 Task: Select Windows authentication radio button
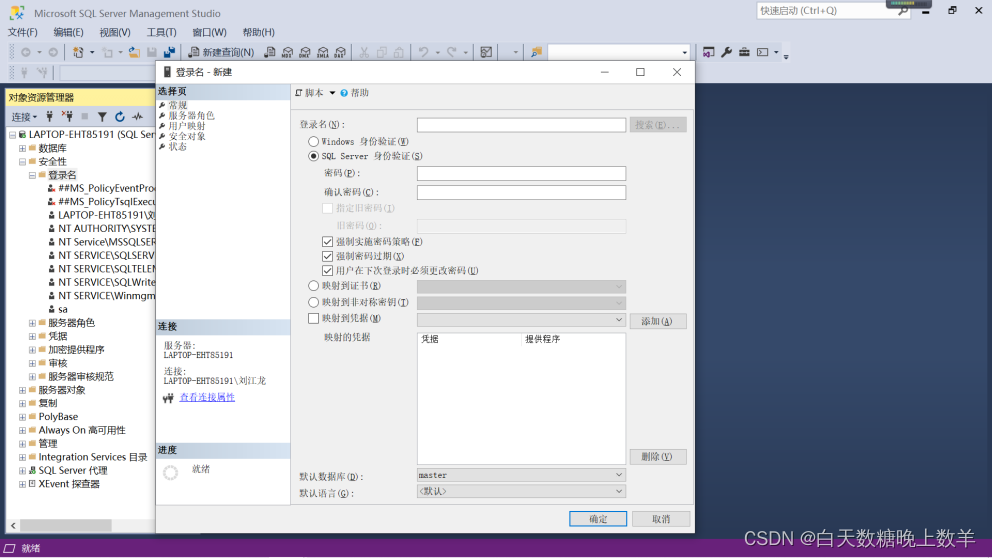pos(313,142)
